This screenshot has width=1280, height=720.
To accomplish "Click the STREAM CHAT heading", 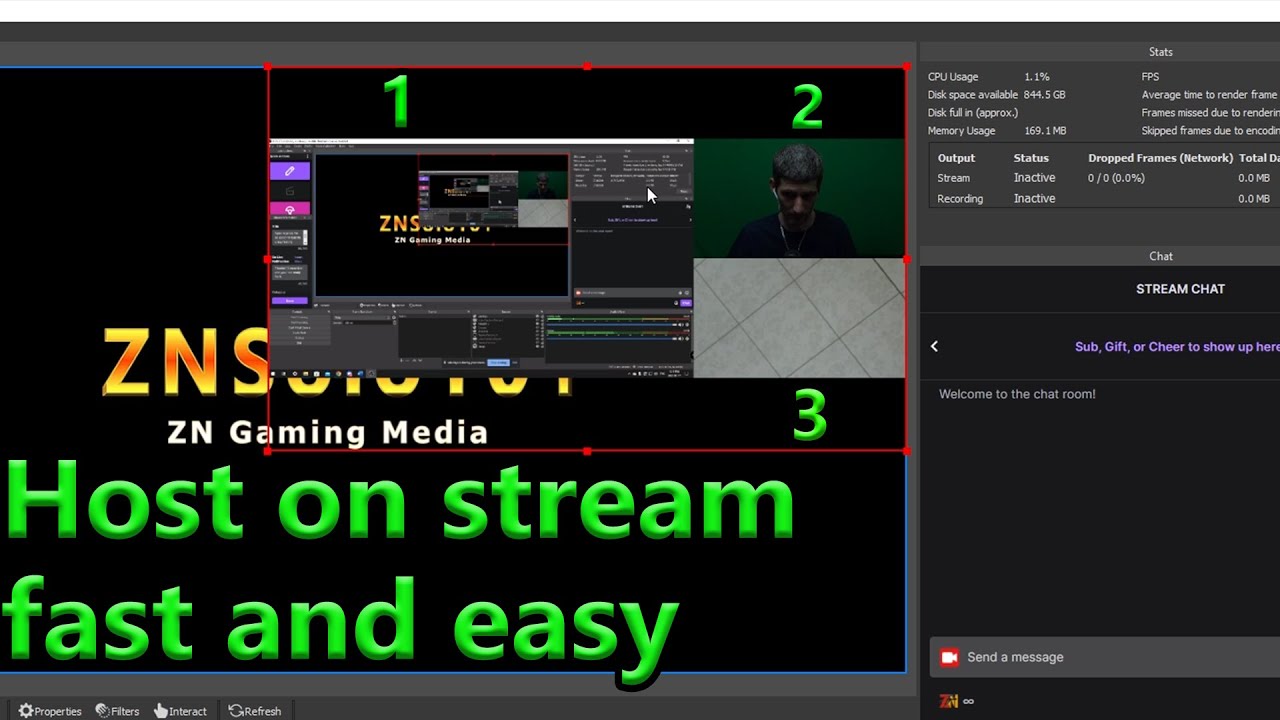I will (x=1180, y=289).
